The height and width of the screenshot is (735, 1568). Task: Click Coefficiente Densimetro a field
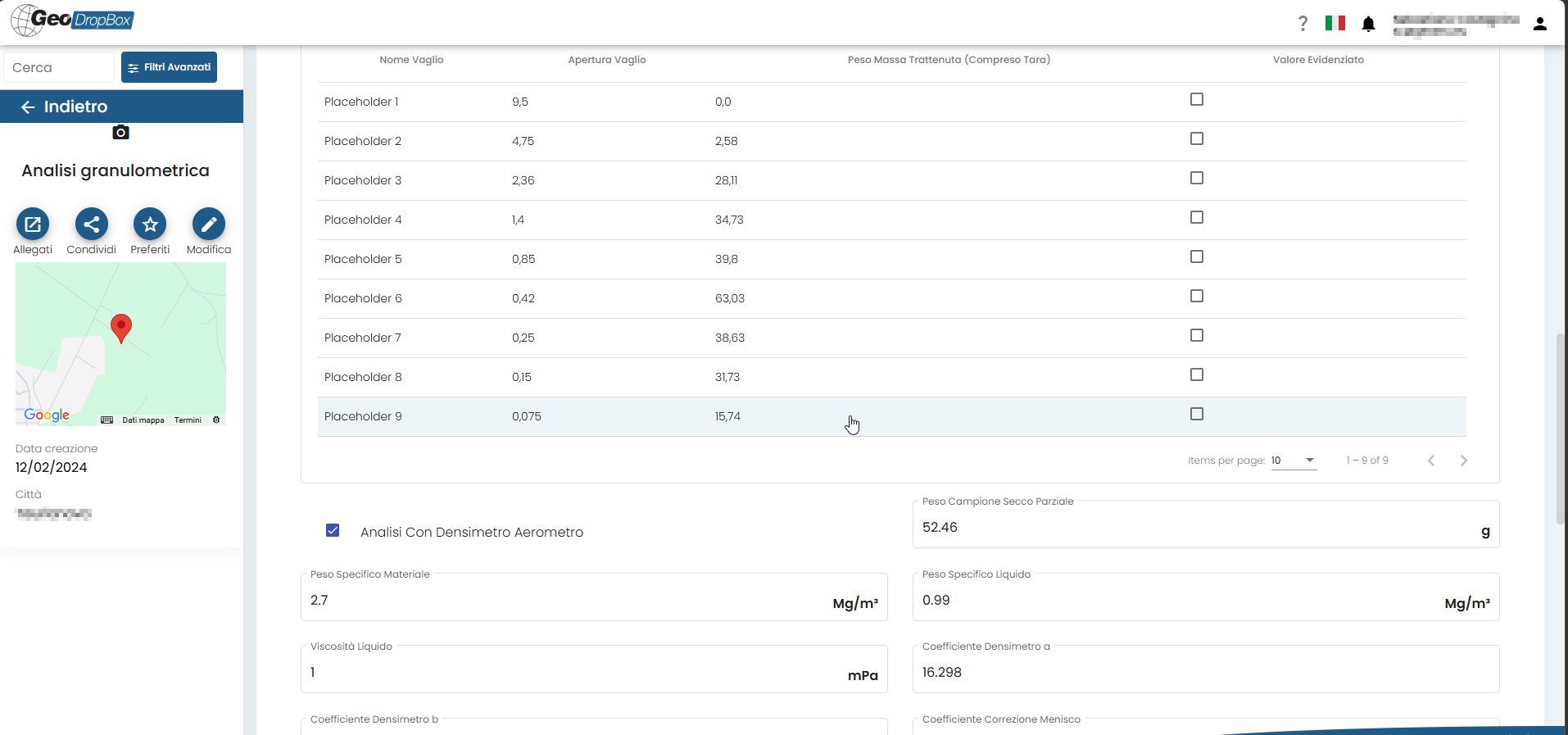pos(1206,669)
